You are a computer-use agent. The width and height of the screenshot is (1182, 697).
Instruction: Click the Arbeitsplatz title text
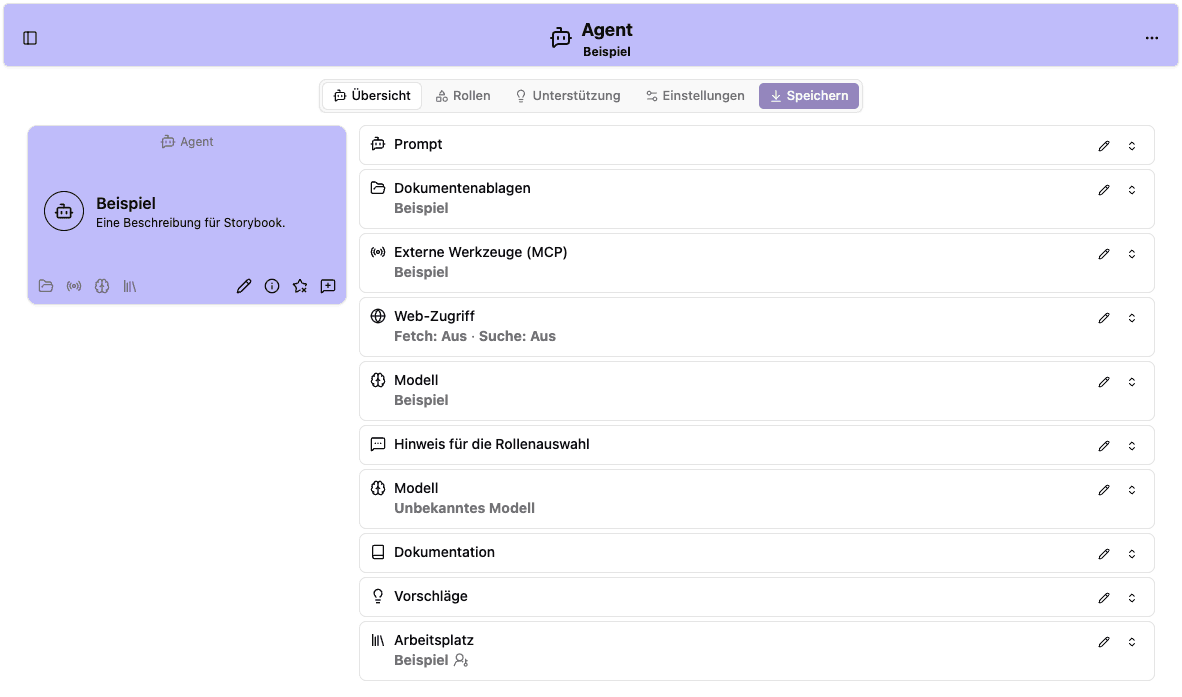click(433, 640)
